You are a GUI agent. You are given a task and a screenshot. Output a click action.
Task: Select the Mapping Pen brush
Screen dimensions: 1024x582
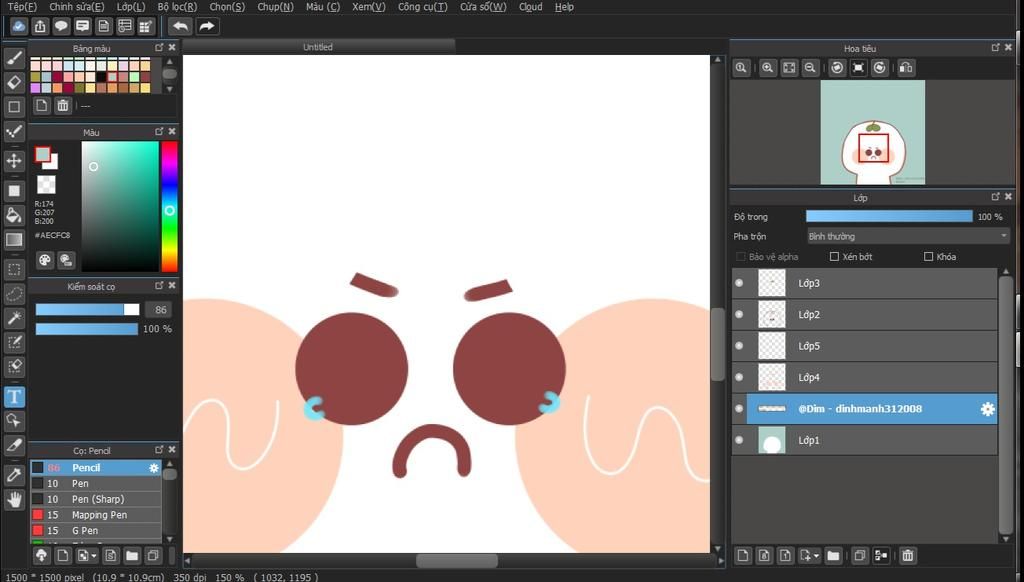[98, 515]
